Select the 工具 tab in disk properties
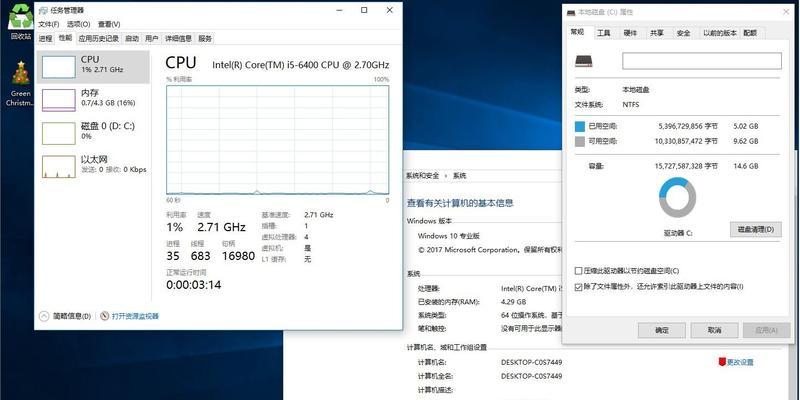 [604, 33]
